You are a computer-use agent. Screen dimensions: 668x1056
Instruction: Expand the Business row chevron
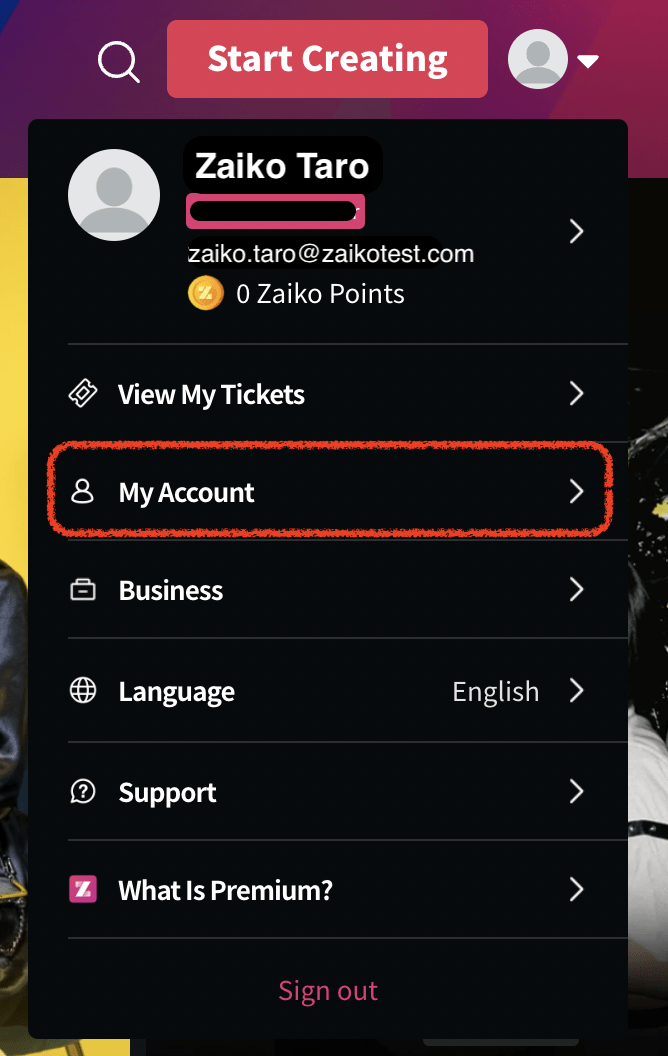576,589
